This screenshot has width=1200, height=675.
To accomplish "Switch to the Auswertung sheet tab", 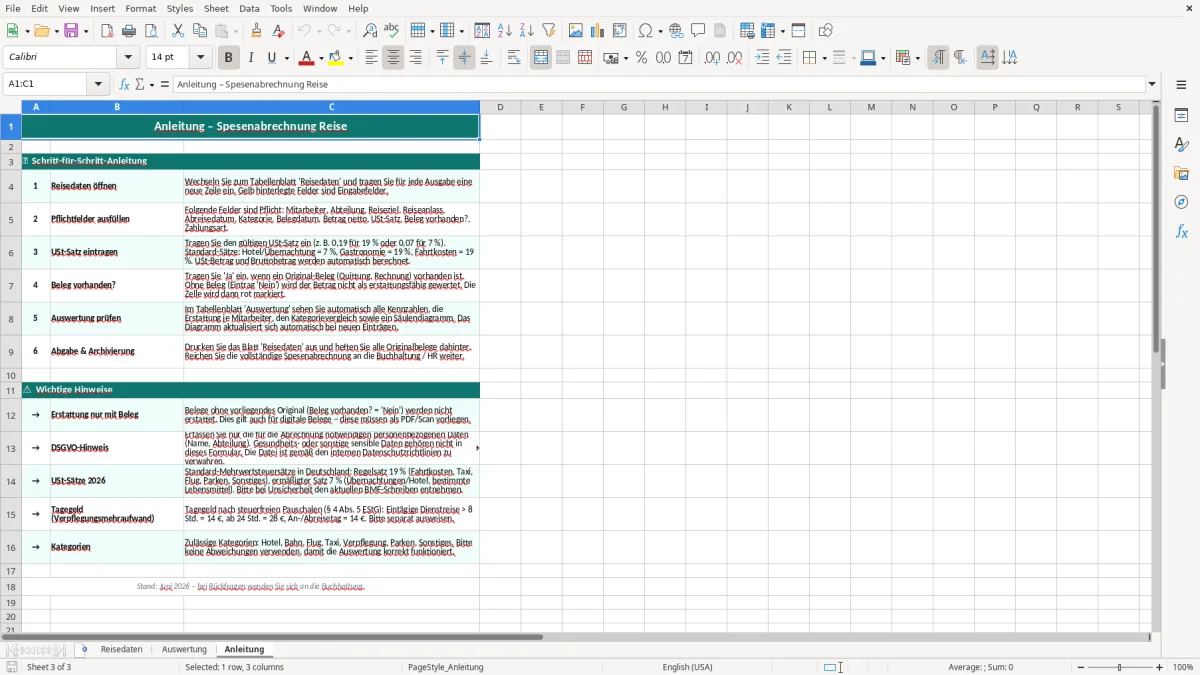I will [x=184, y=650].
